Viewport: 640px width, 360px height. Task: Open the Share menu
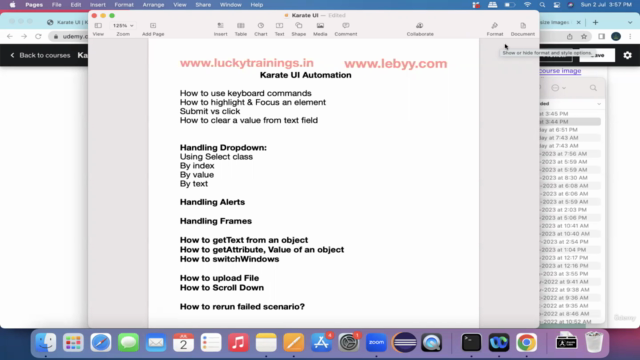pyautogui.click(x=203, y=5)
